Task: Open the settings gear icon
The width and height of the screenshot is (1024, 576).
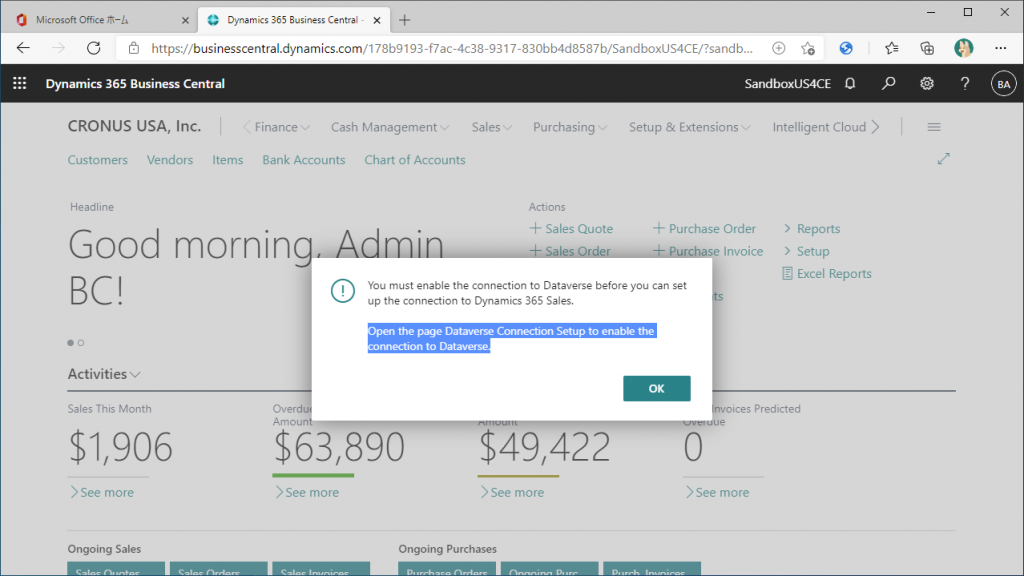Action: (927, 84)
